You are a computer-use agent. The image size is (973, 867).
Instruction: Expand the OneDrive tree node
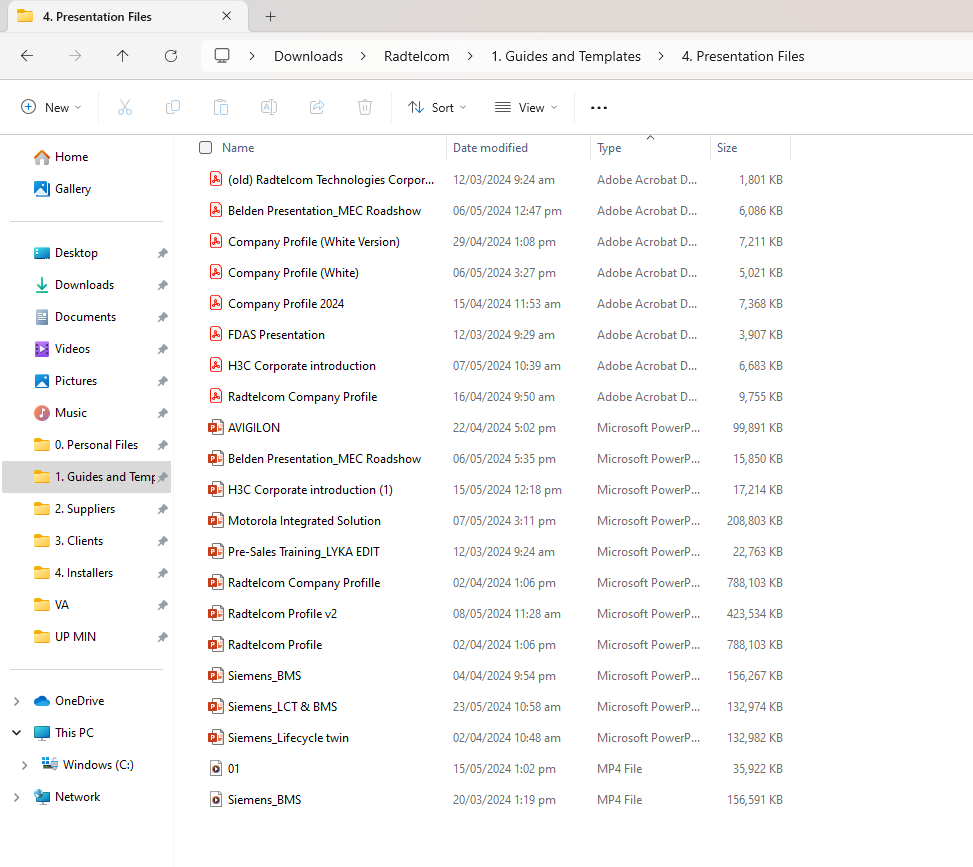coord(17,701)
